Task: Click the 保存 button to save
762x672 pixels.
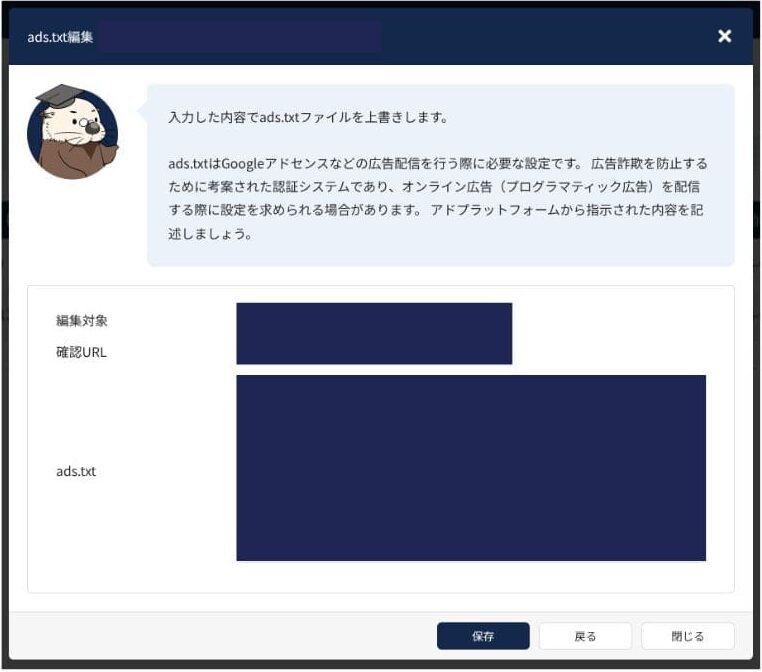Action: (483, 636)
